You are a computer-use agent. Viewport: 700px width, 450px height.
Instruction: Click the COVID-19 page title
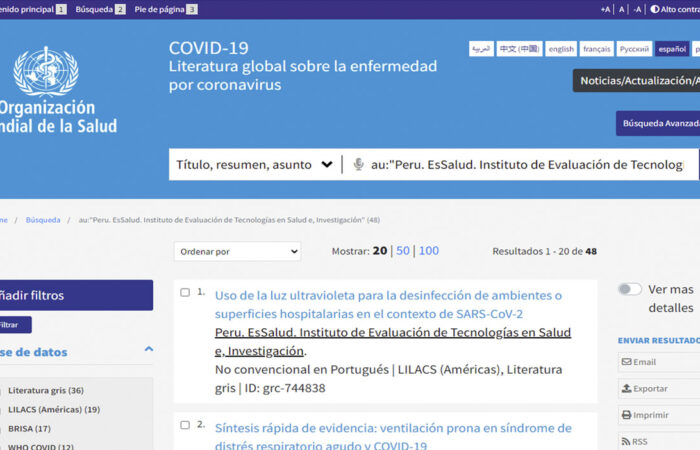point(208,48)
